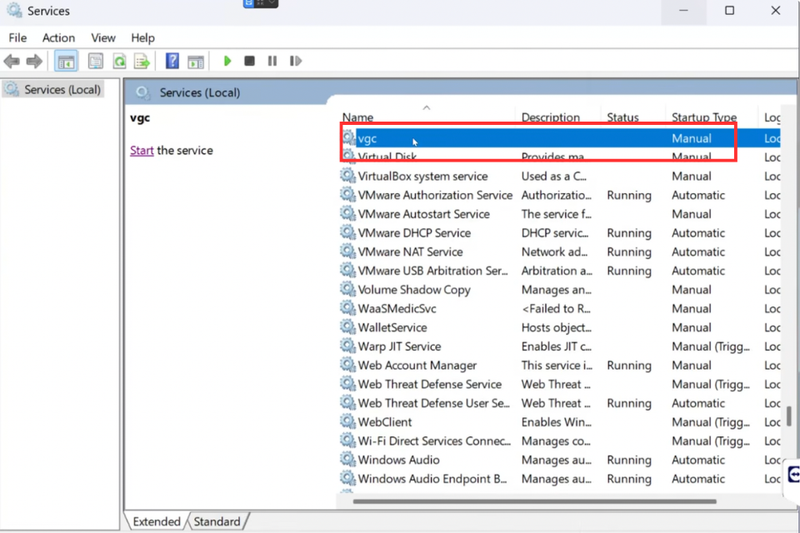The image size is (800, 533).
Task: Click gear icon beside VMware Autostart Service
Action: pos(348,214)
